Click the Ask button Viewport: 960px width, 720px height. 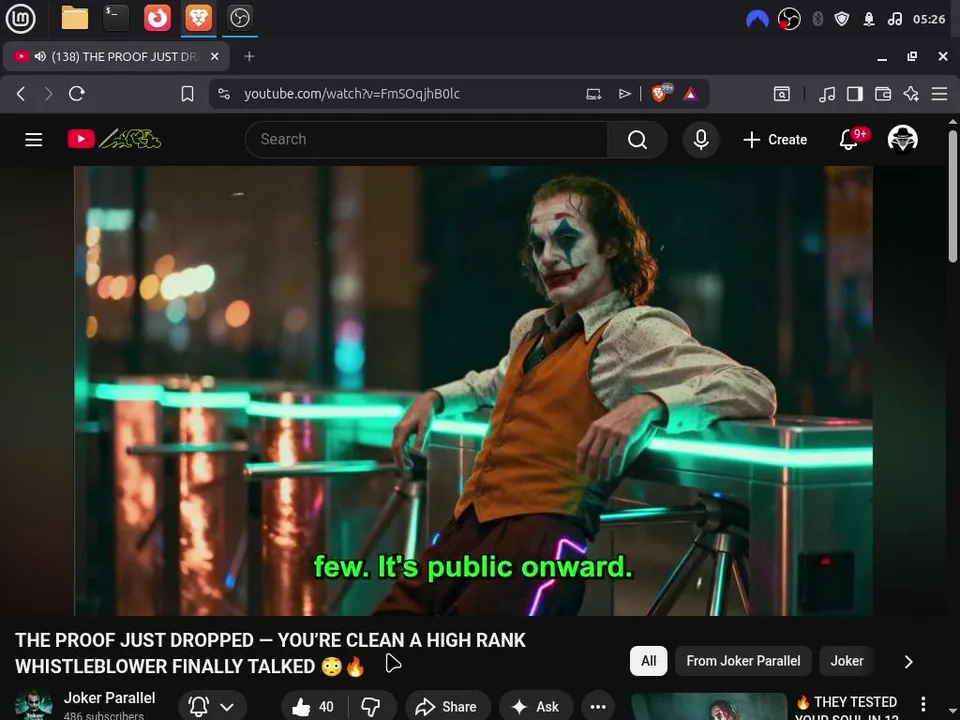point(536,707)
